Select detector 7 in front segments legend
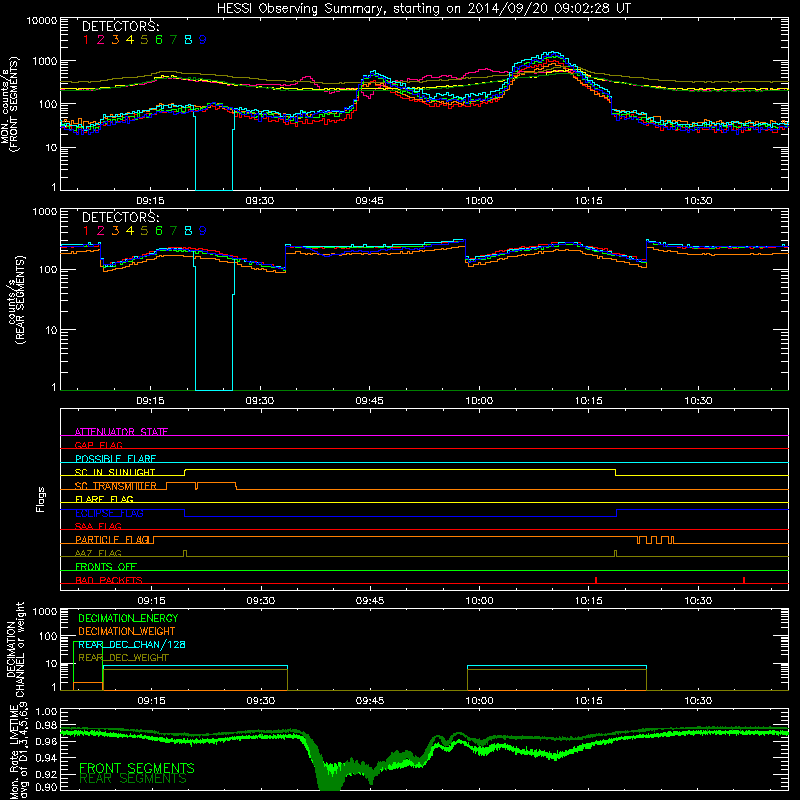800x800 pixels. click(173, 40)
